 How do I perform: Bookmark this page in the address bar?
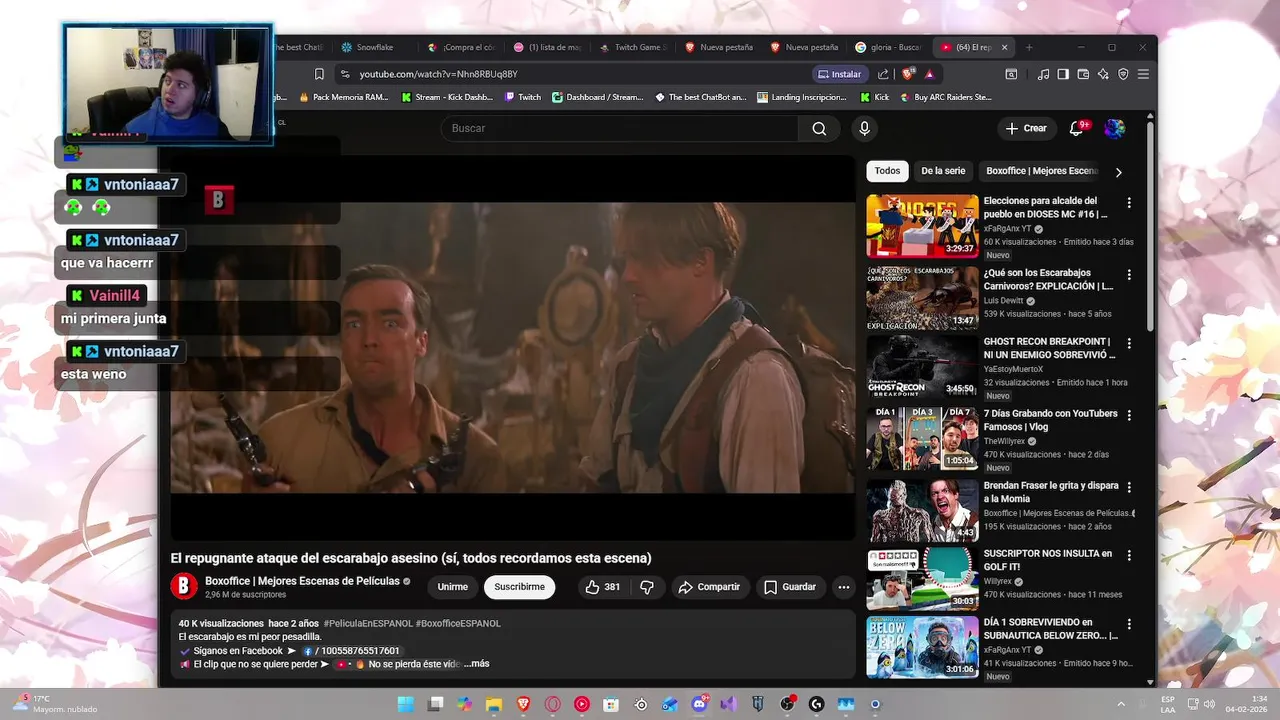[319, 74]
